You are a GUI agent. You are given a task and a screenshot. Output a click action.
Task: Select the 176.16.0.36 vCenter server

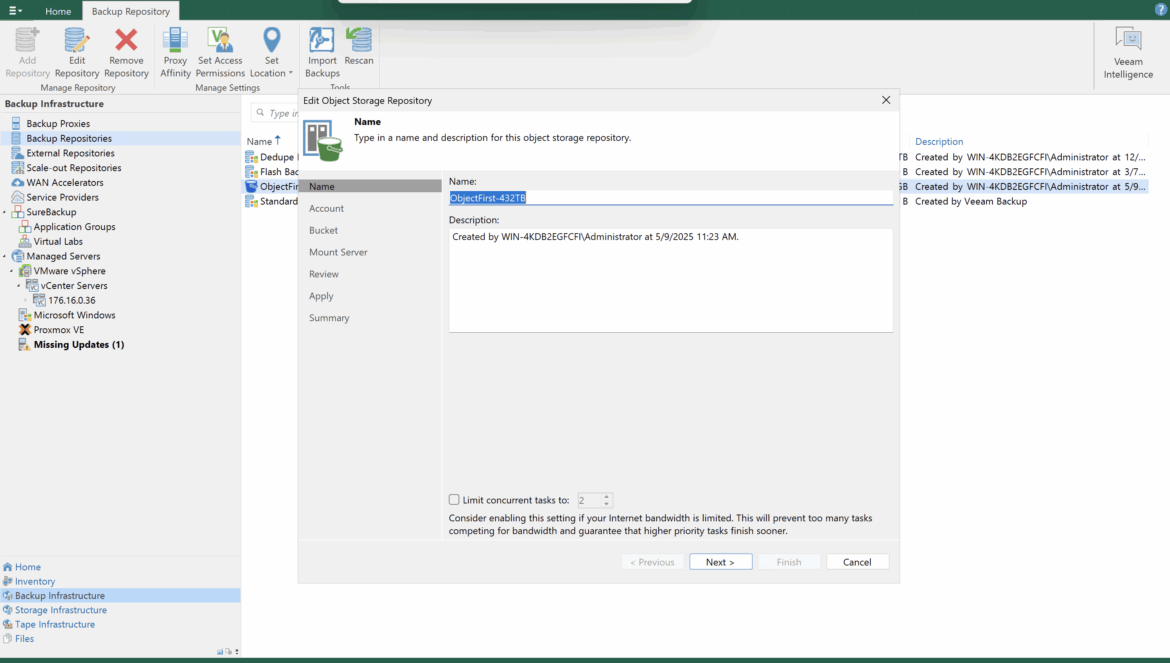(x=72, y=301)
